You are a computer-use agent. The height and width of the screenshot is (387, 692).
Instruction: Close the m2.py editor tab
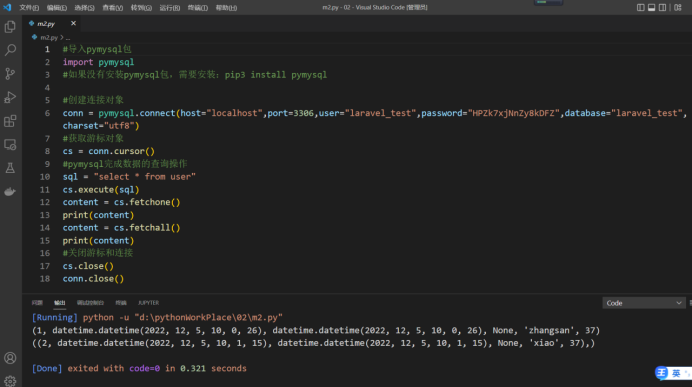(73, 23)
